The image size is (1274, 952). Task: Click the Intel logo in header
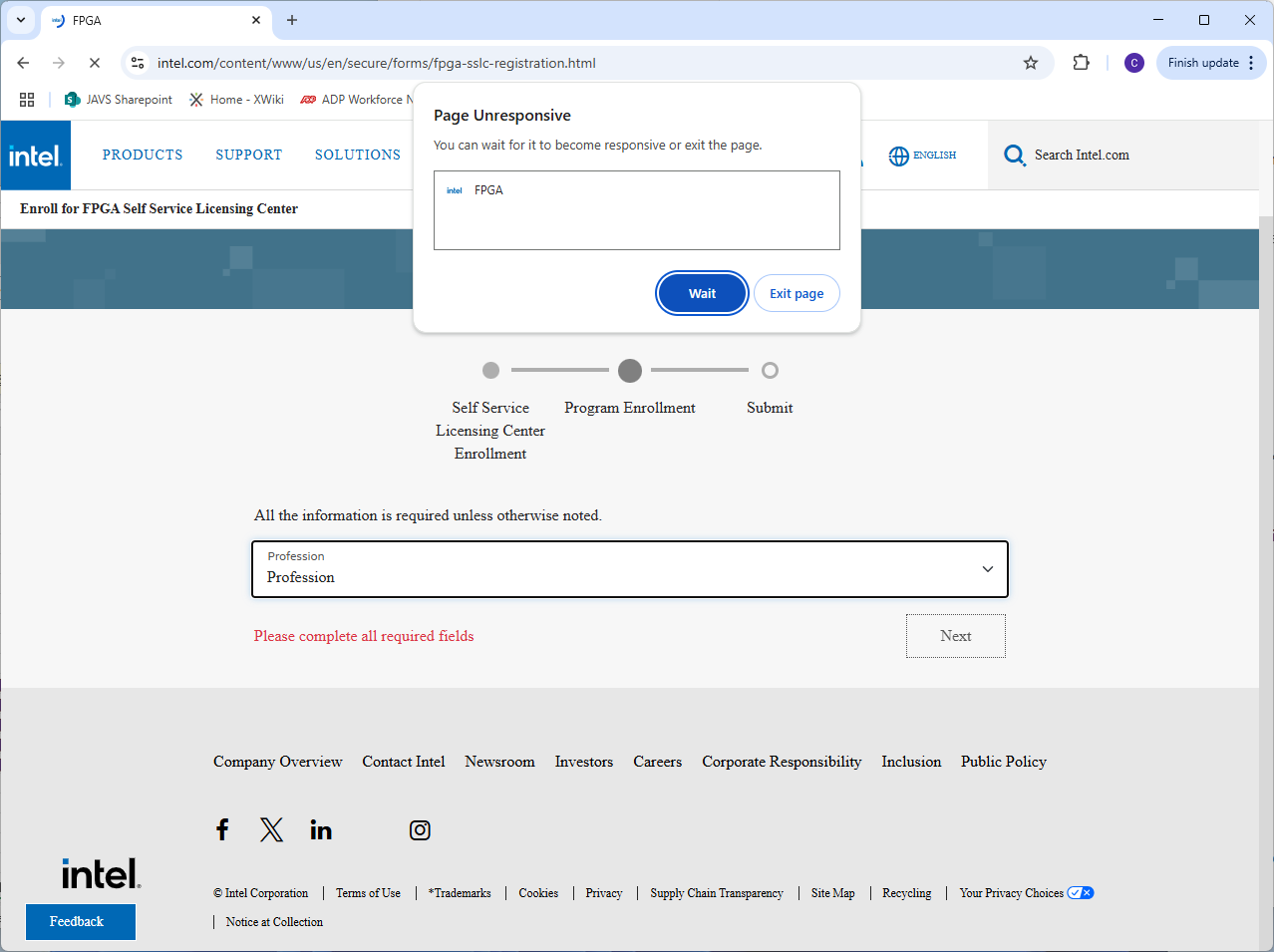click(x=36, y=156)
